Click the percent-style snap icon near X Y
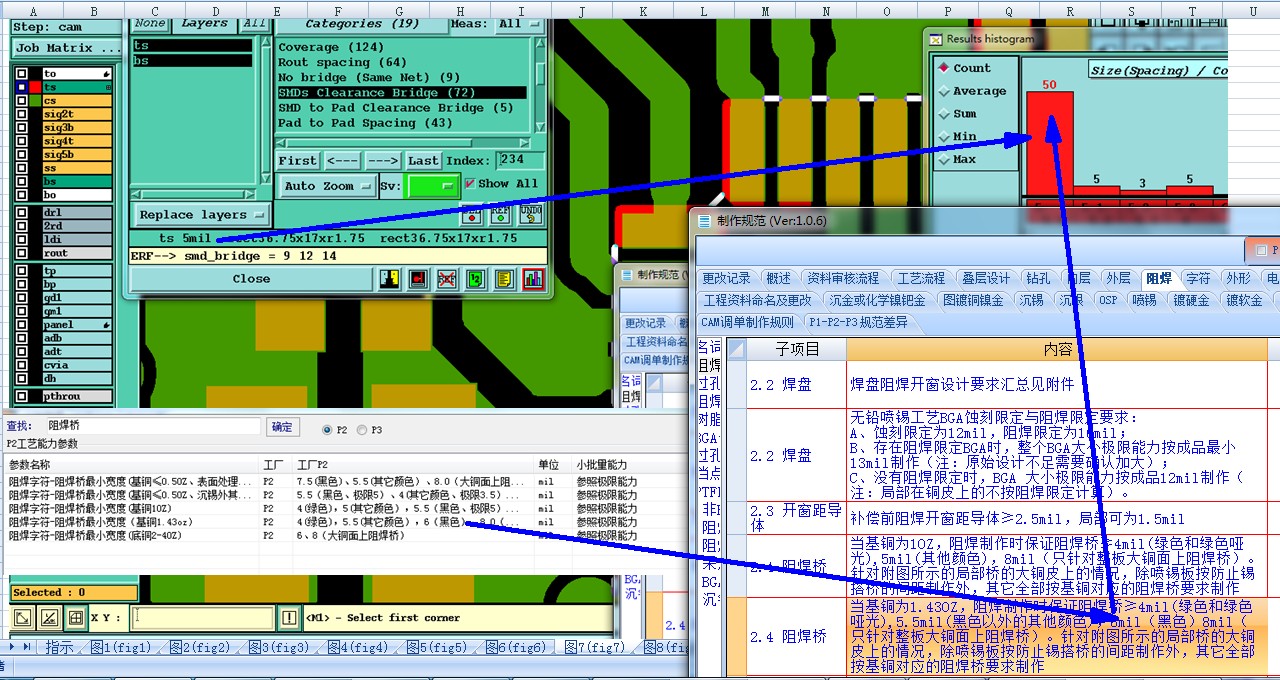This screenshot has height=680, width=1280. [x=48, y=618]
